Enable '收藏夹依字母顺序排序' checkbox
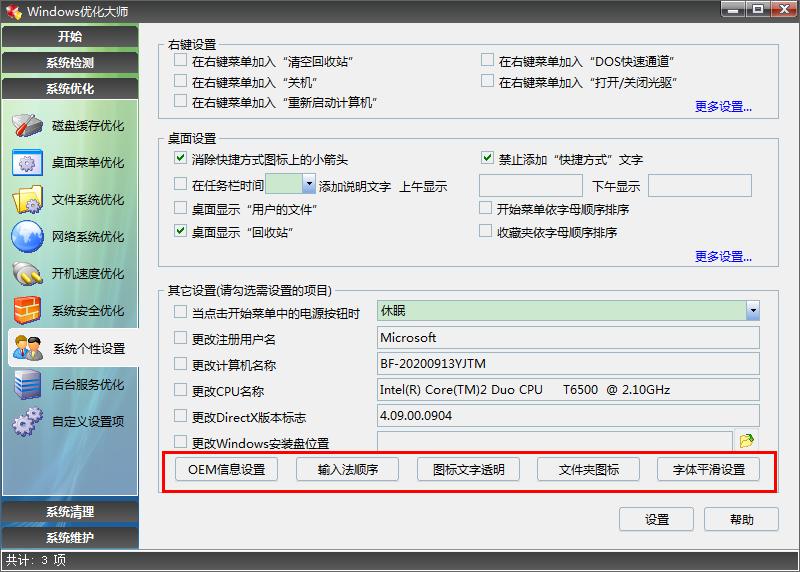Viewport: 800px width, 572px height. coord(485,231)
